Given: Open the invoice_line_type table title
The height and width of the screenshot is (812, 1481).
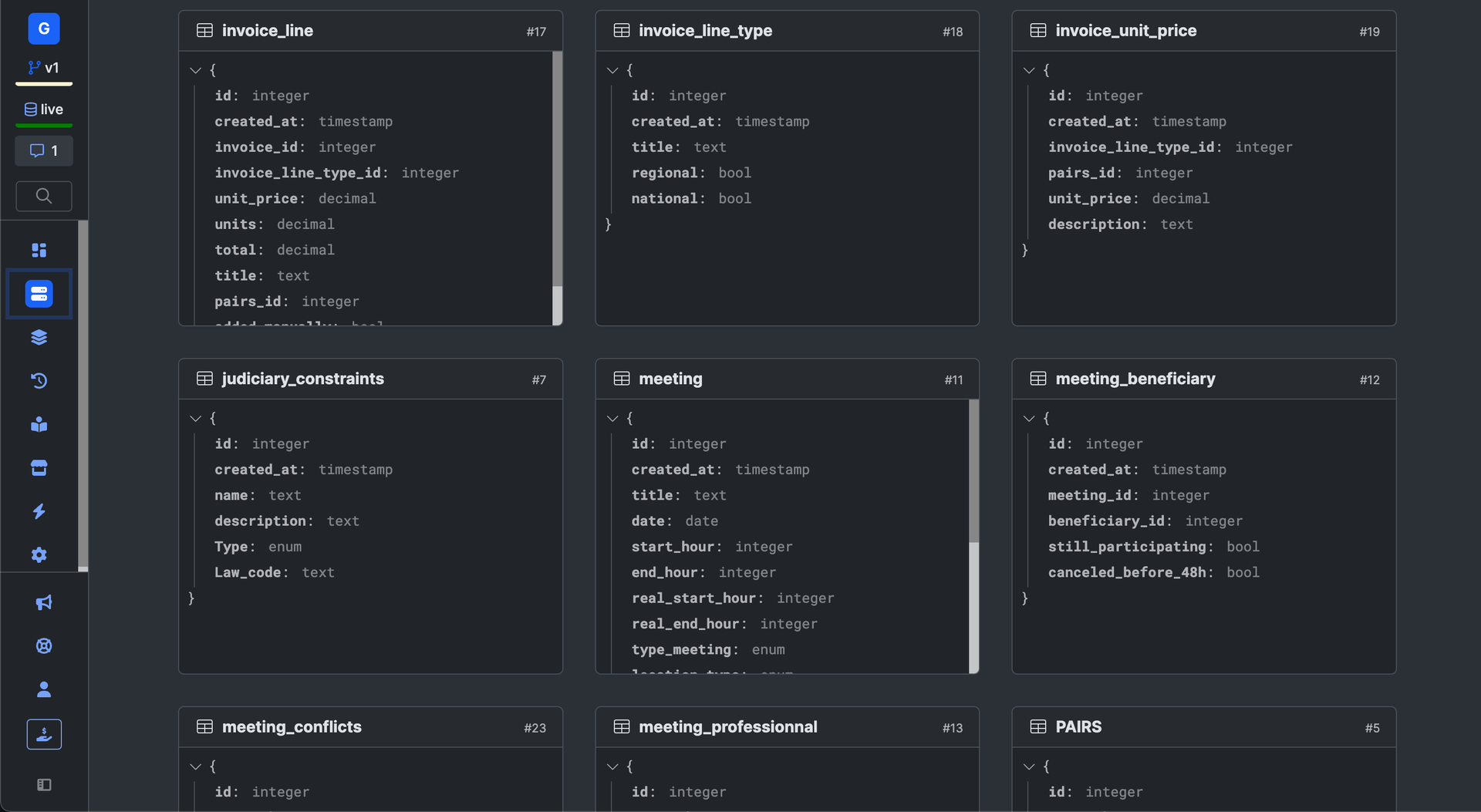Looking at the screenshot, I should point(705,31).
